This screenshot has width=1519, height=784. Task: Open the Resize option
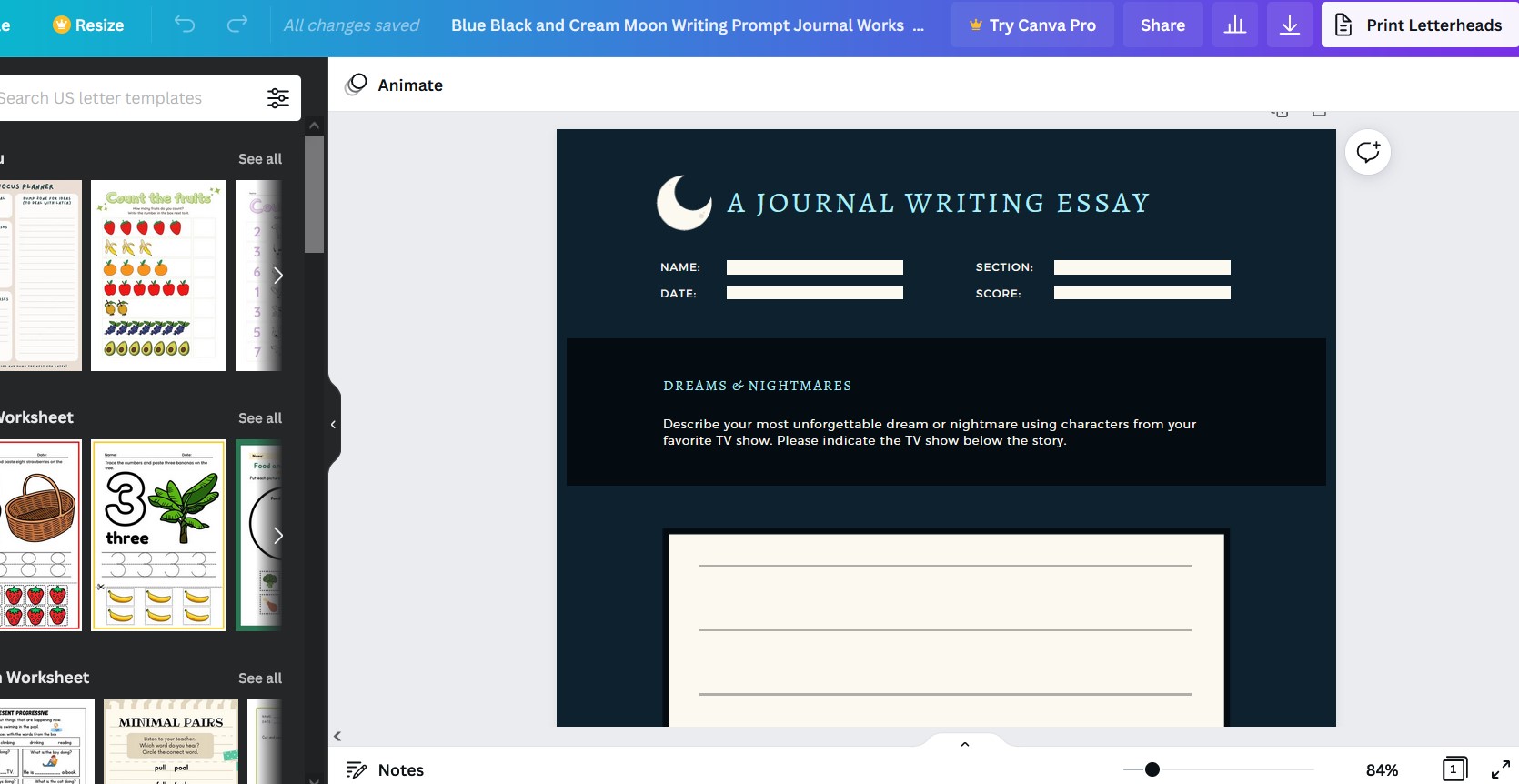pyautogui.click(x=88, y=25)
